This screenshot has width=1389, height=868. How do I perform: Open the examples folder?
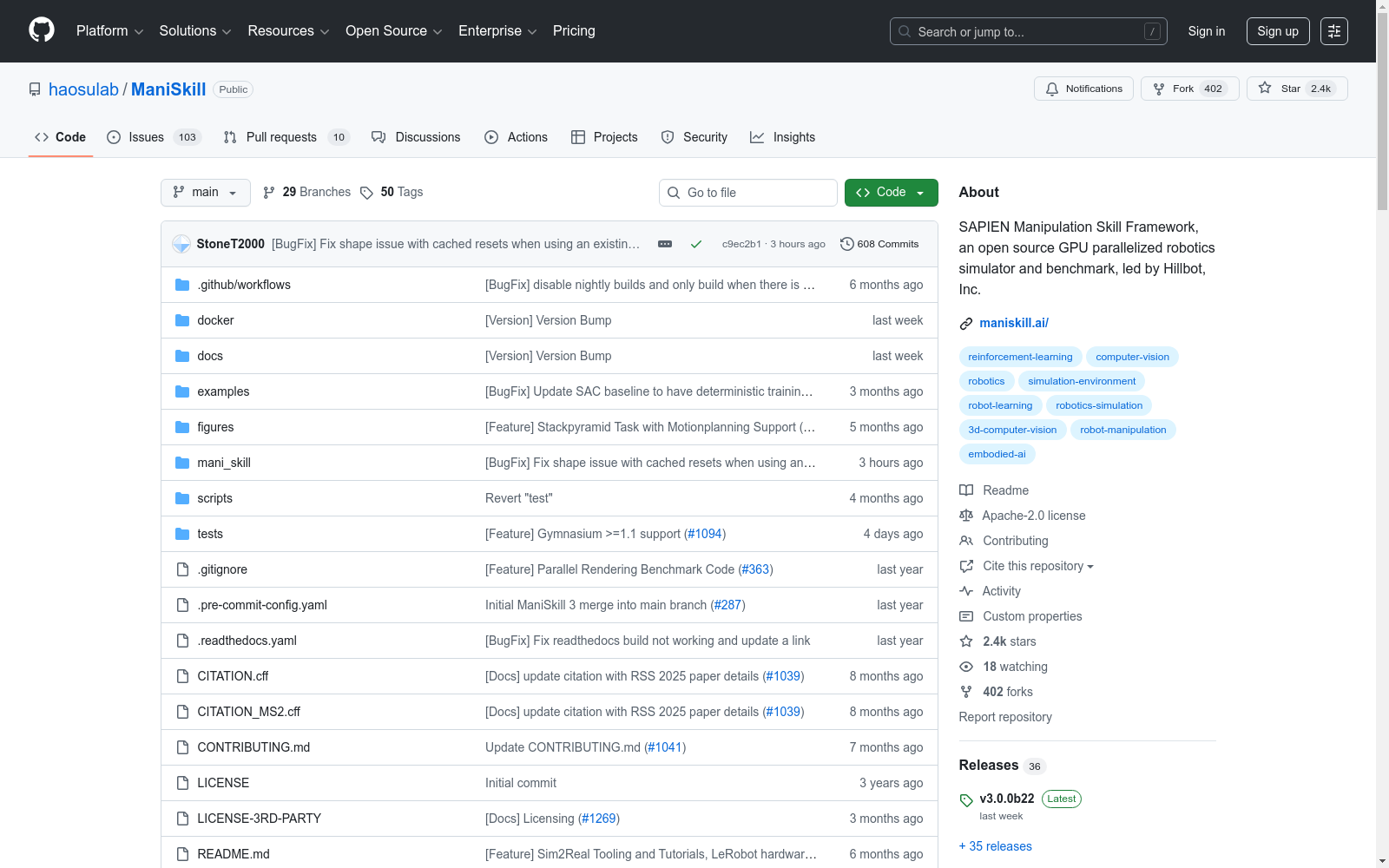point(223,391)
